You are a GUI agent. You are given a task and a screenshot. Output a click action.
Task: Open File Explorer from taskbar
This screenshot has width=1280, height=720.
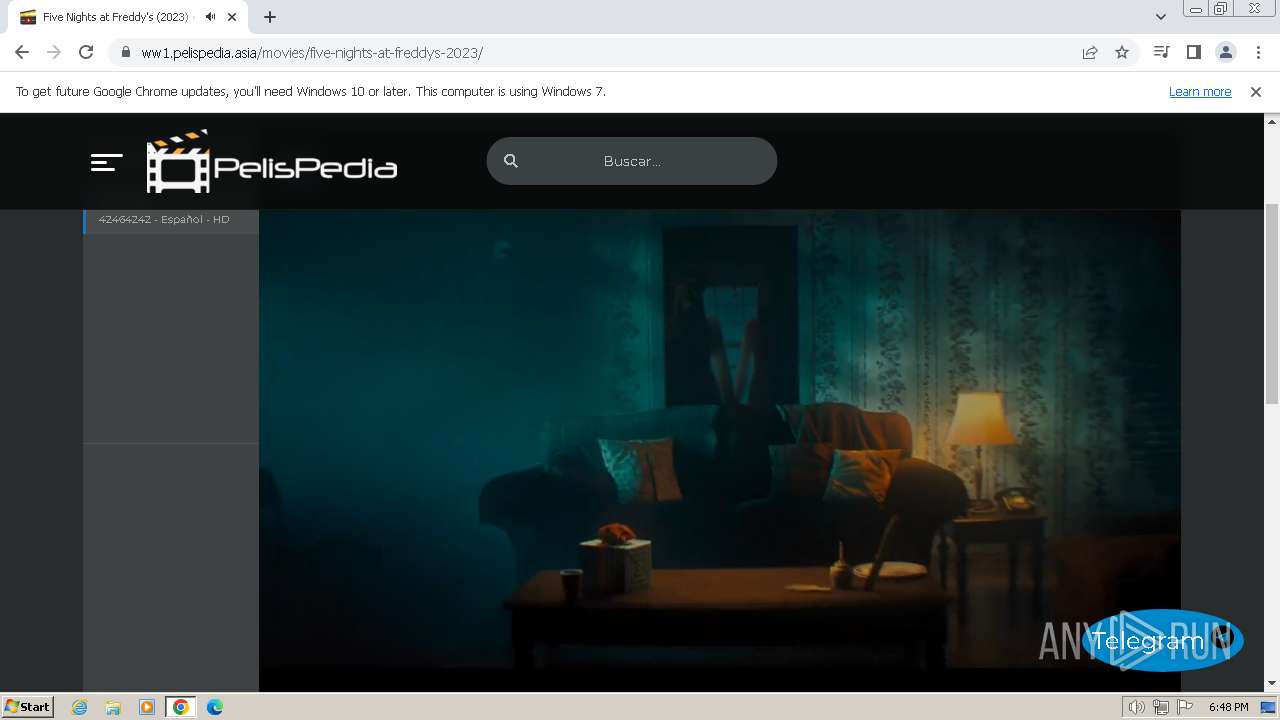pyautogui.click(x=113, y=707)
